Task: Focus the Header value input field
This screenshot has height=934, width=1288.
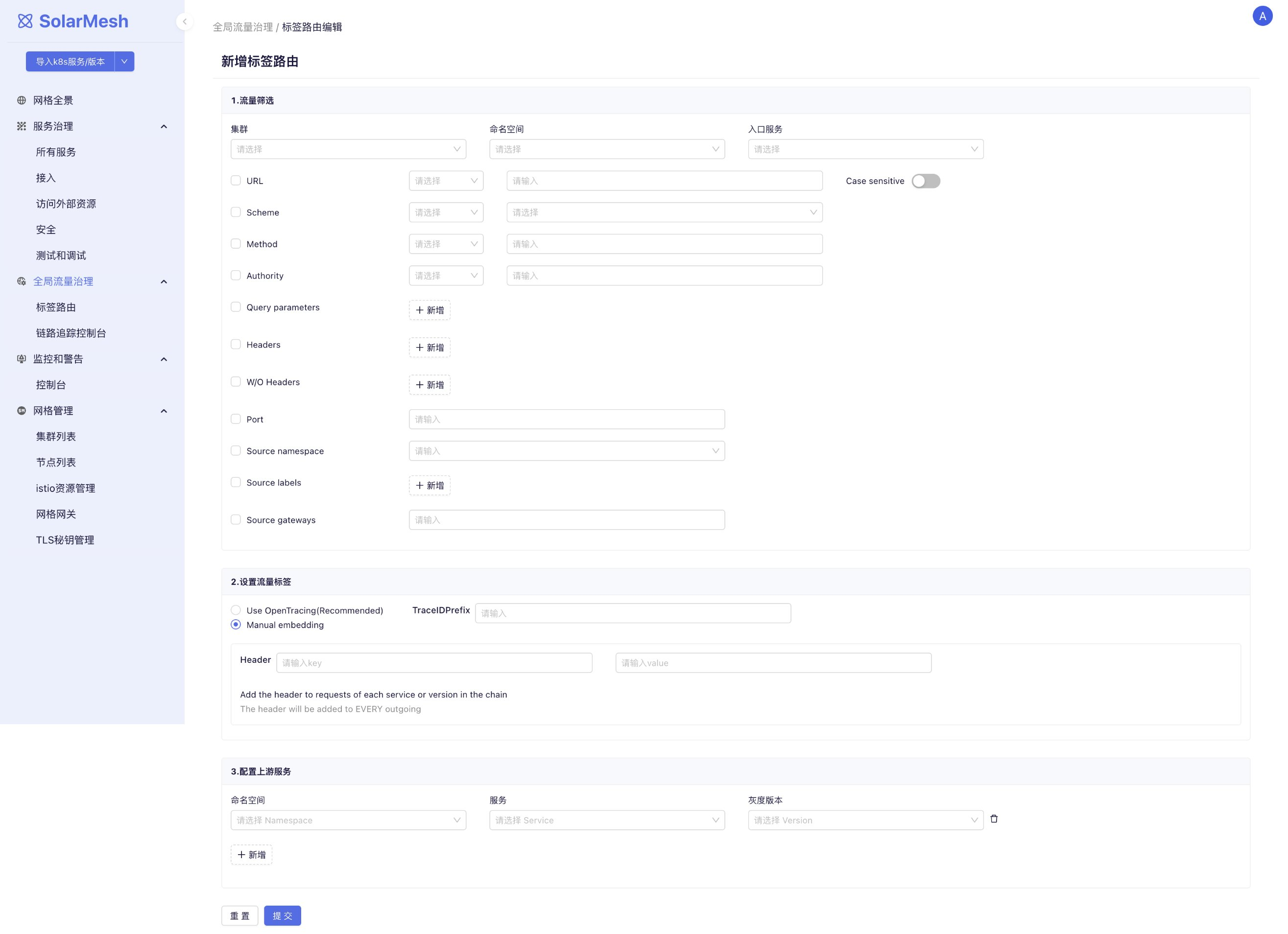Action: click(773, 663)
